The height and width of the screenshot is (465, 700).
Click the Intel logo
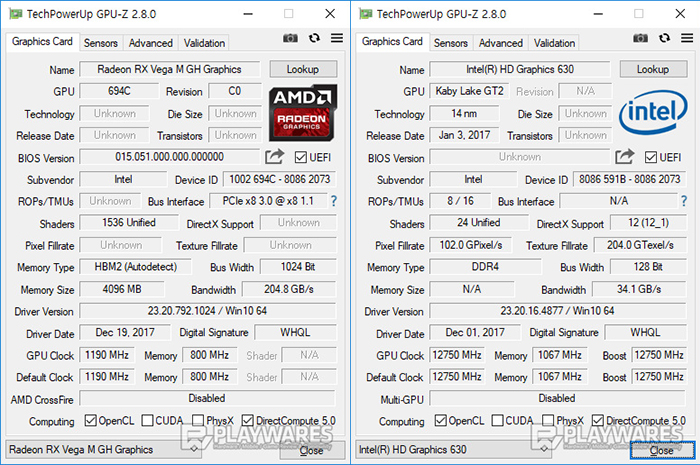(x=653, y=112)
